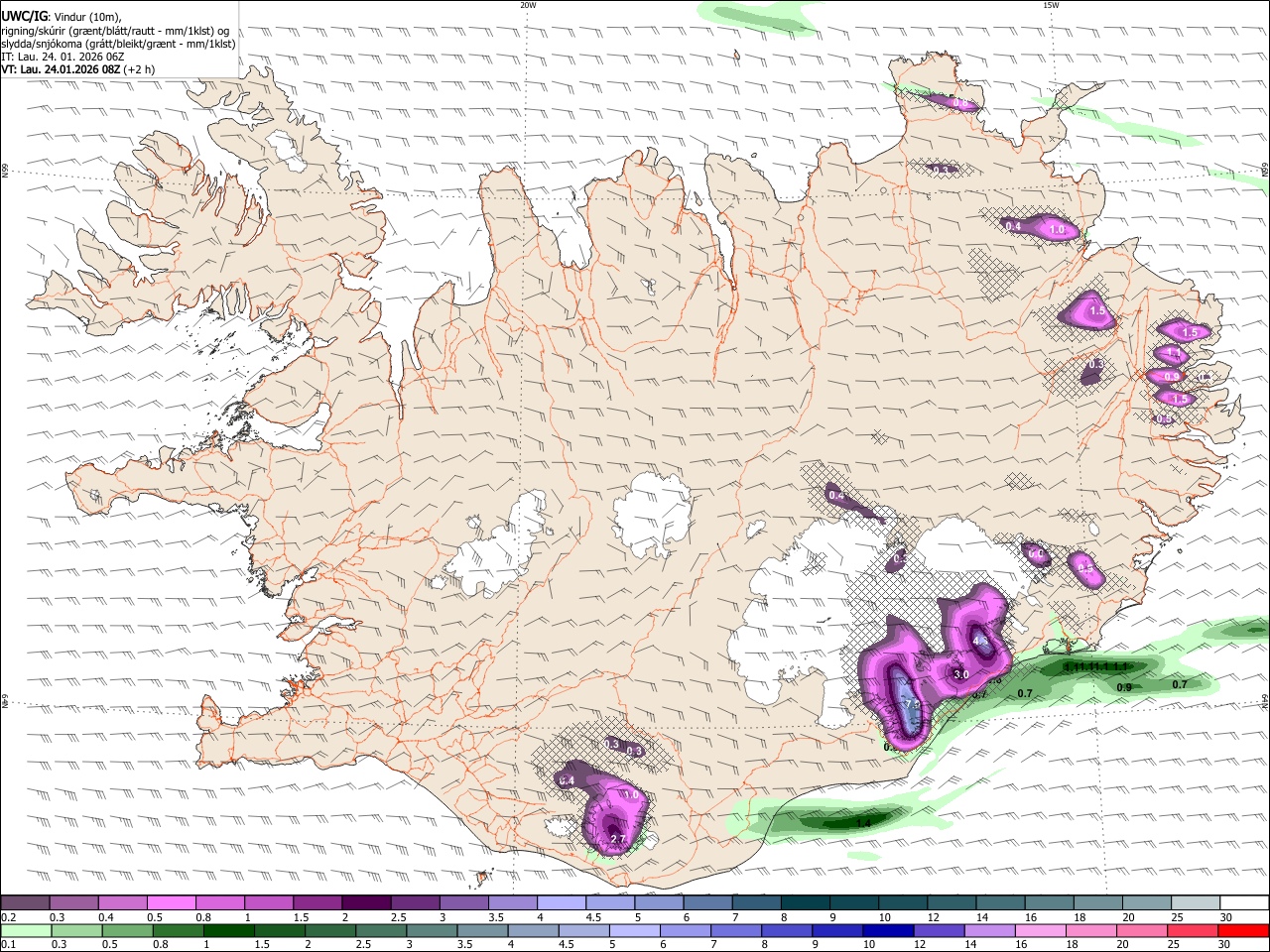Pick the navy blue 10–12 rain scale swatch
This screenshot has height=952, width=1270.
(x=888, y=930)
